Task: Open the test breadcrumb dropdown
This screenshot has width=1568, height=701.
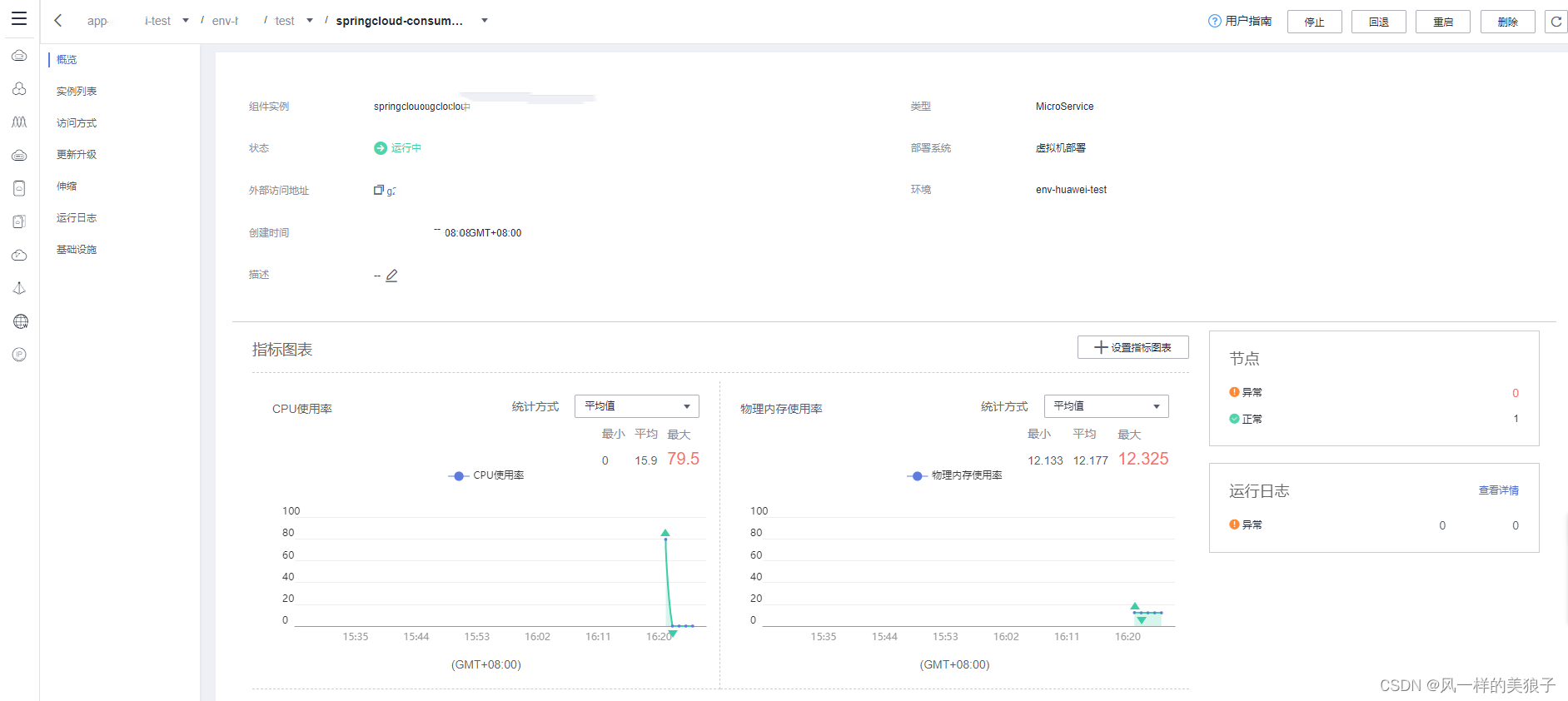Action: tap(310, 21)
